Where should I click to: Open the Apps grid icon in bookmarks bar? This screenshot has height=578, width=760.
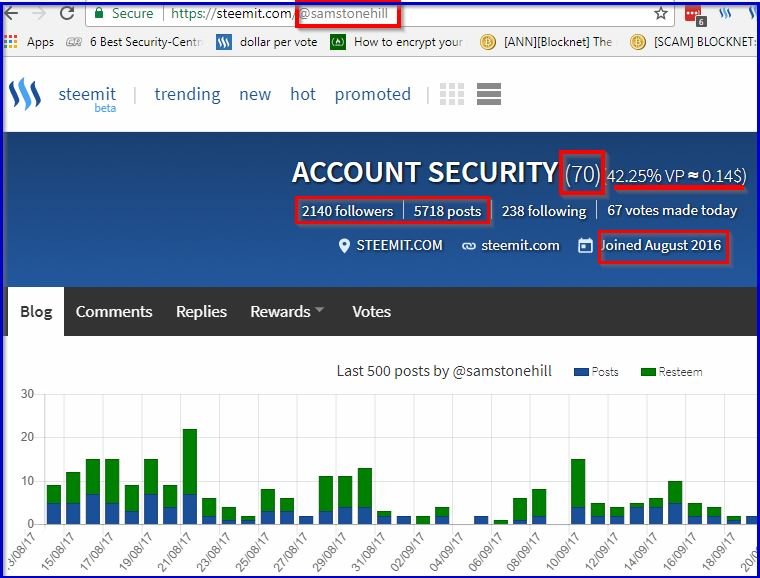pyautogui.click(x=11, y=42)
